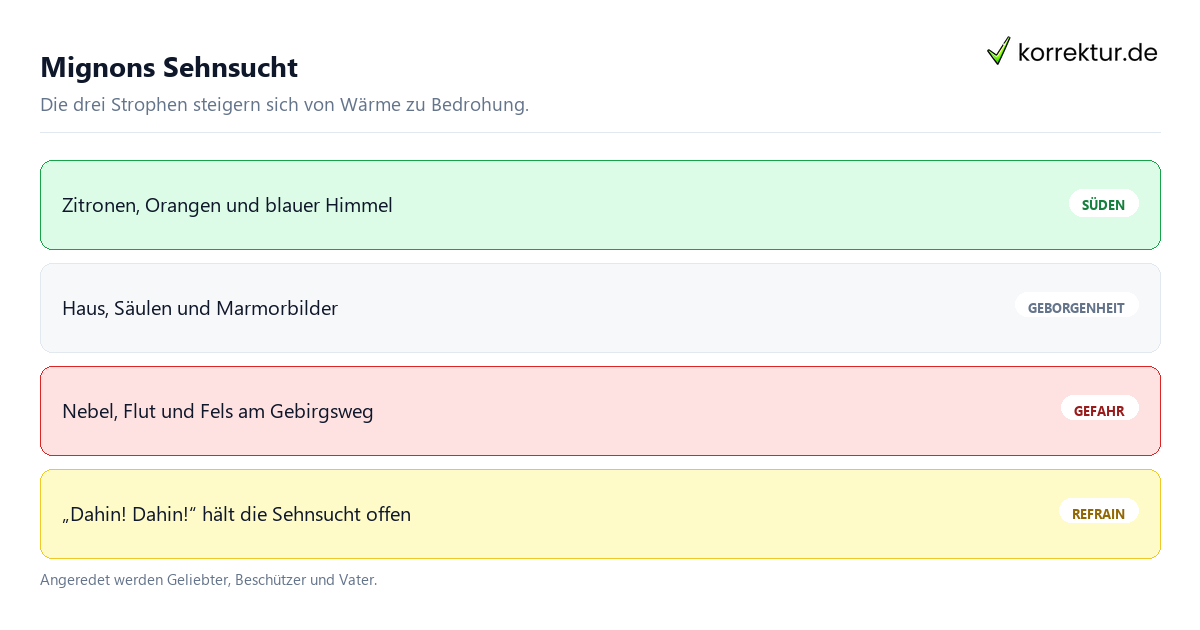This screenshot has height=630, width=1200.
Task: Select the GEBORGENHEIT tag badge
Action: [1076, 307]
